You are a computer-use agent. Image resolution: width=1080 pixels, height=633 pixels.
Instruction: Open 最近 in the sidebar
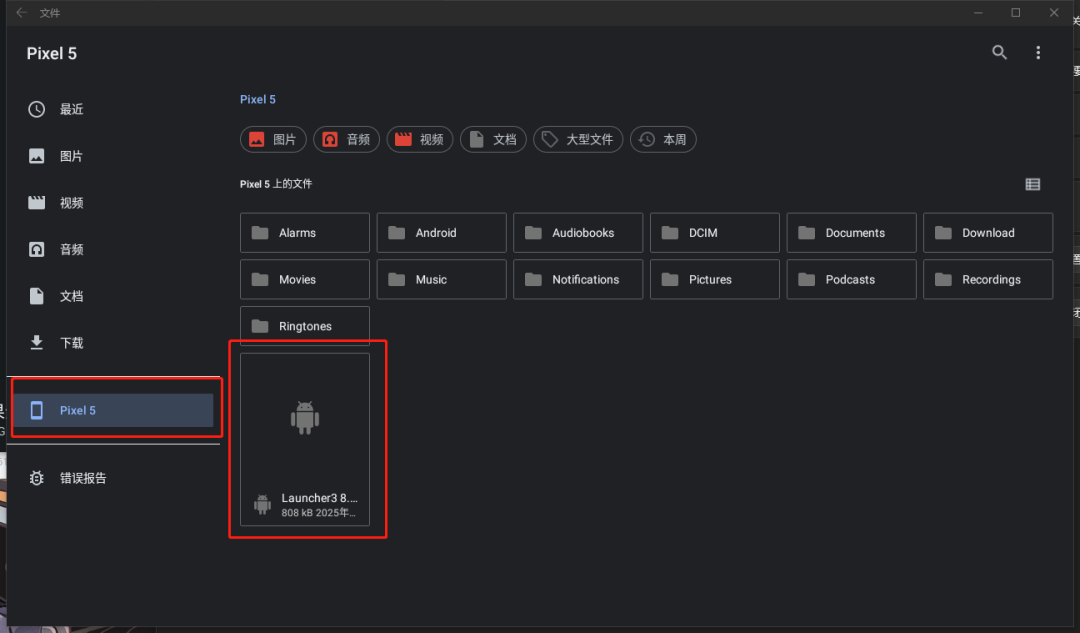click(x=70, y=109)
